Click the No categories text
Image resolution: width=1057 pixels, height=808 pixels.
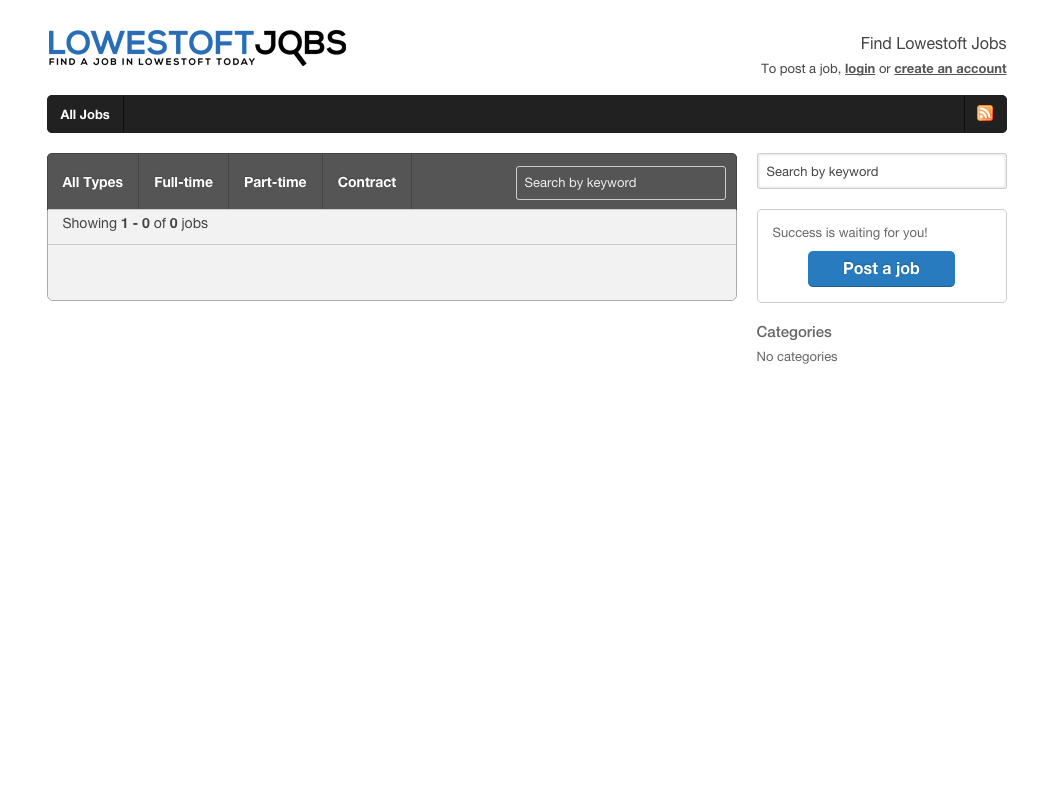click(797, 356)
